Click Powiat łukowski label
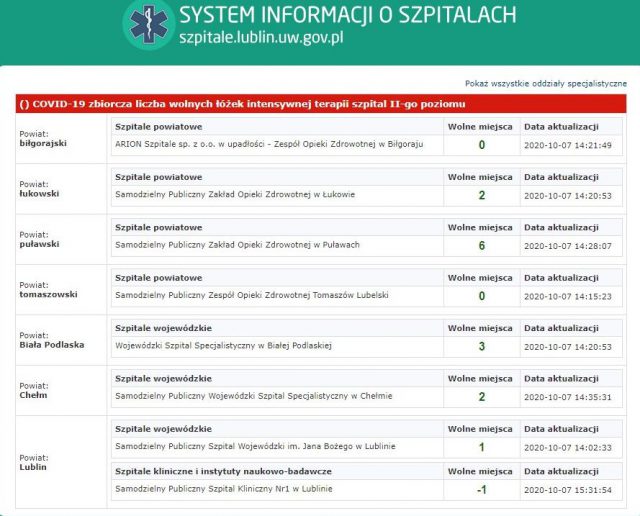This screenshot has height=516, width=640. click(39, 189)
